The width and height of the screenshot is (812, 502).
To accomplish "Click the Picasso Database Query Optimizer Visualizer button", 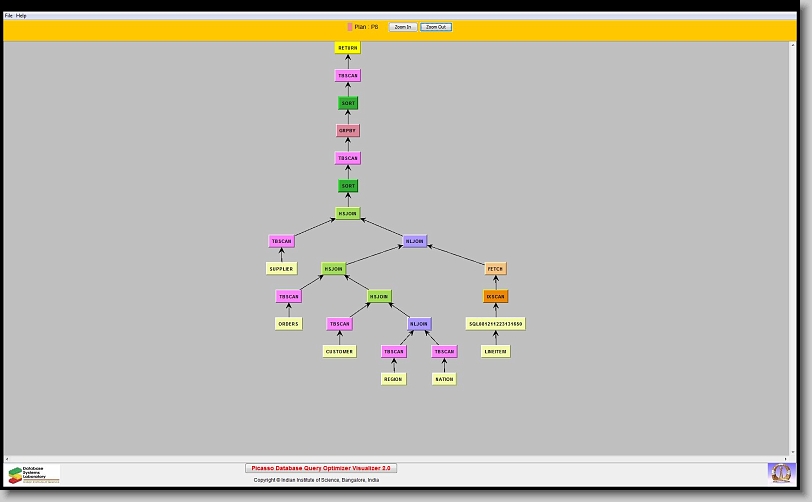I will pos(321,468).
